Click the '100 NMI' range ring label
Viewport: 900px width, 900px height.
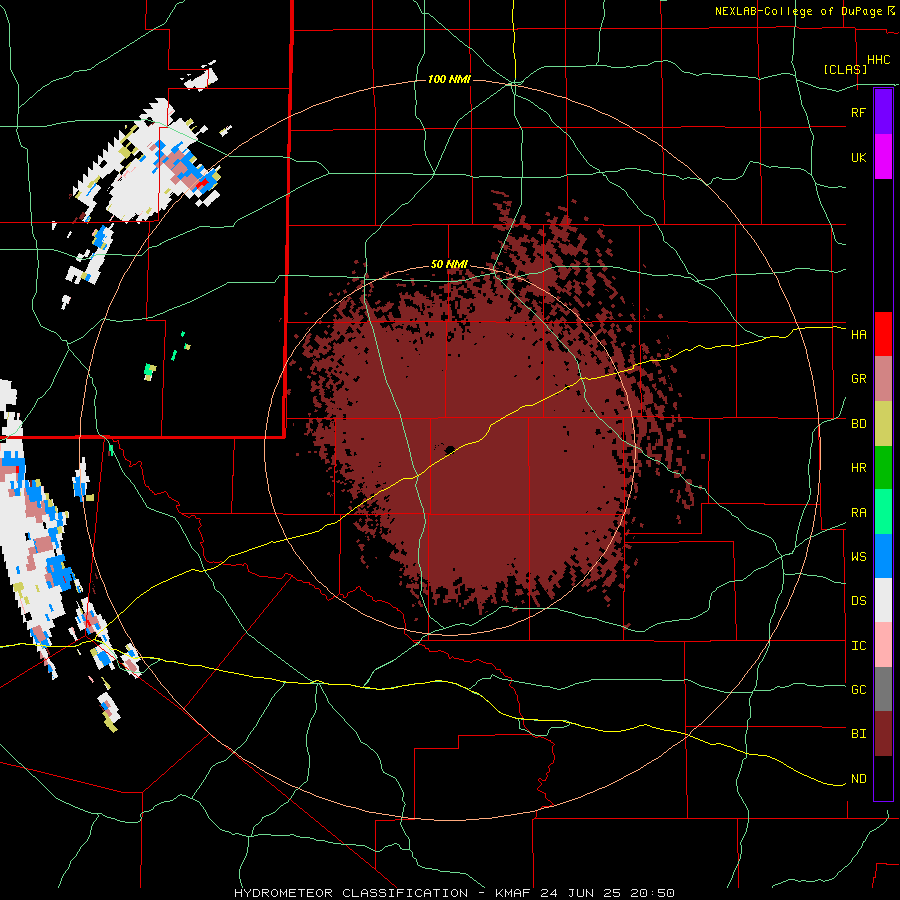449,79
